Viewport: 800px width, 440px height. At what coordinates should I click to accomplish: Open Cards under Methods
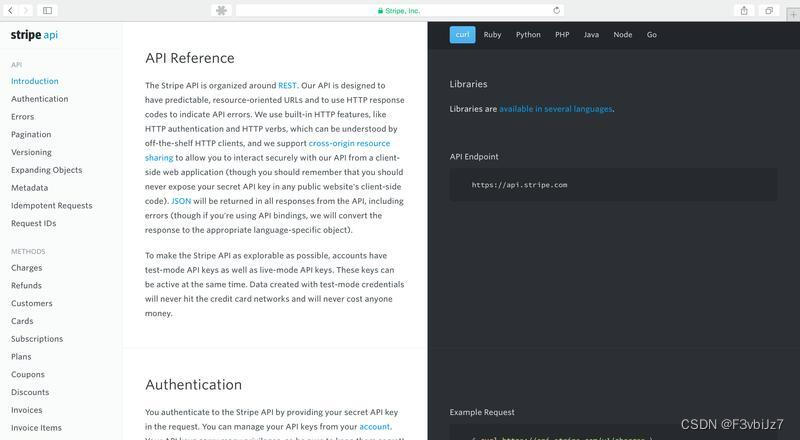[x=22, y=321]
